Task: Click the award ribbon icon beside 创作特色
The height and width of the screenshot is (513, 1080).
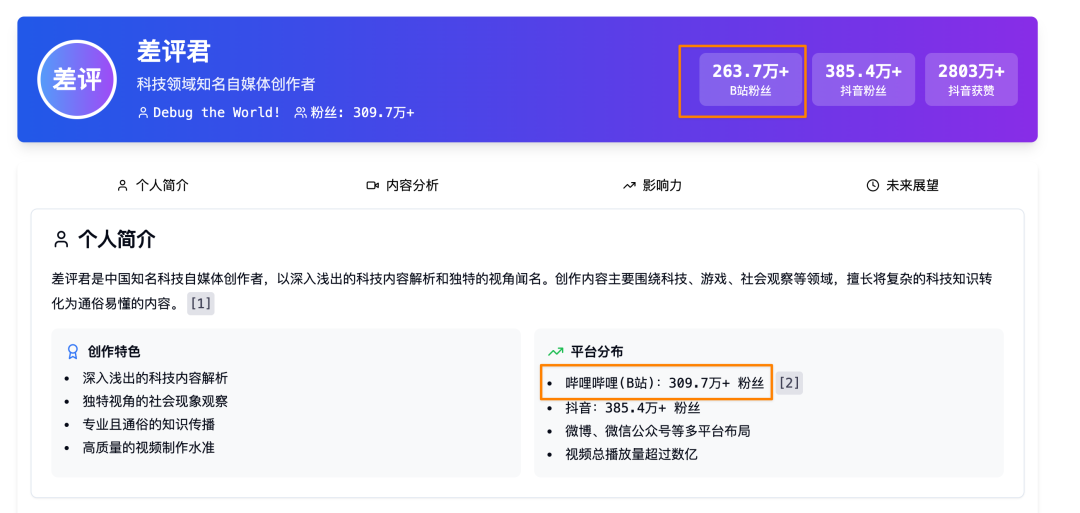Action: click(72, 352)
